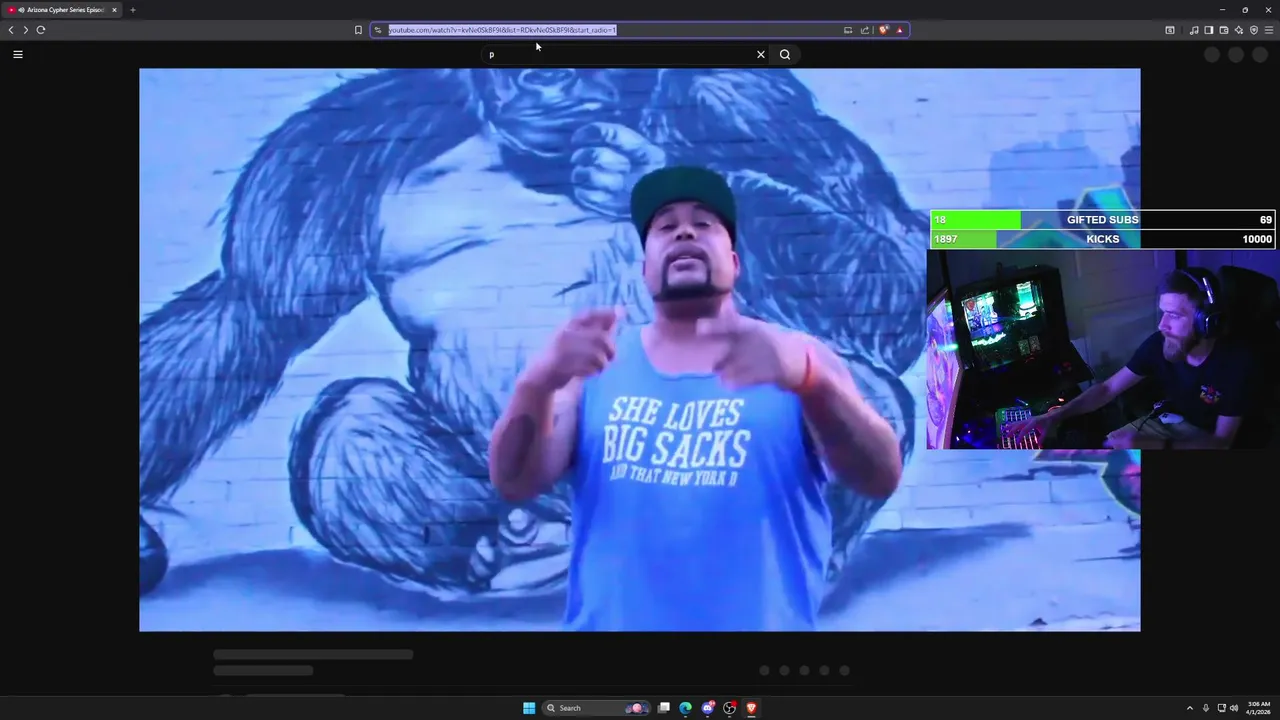Open site settings icon in address bar
Viewport: 1280px width, 720px height.
(x=378, y=30)
